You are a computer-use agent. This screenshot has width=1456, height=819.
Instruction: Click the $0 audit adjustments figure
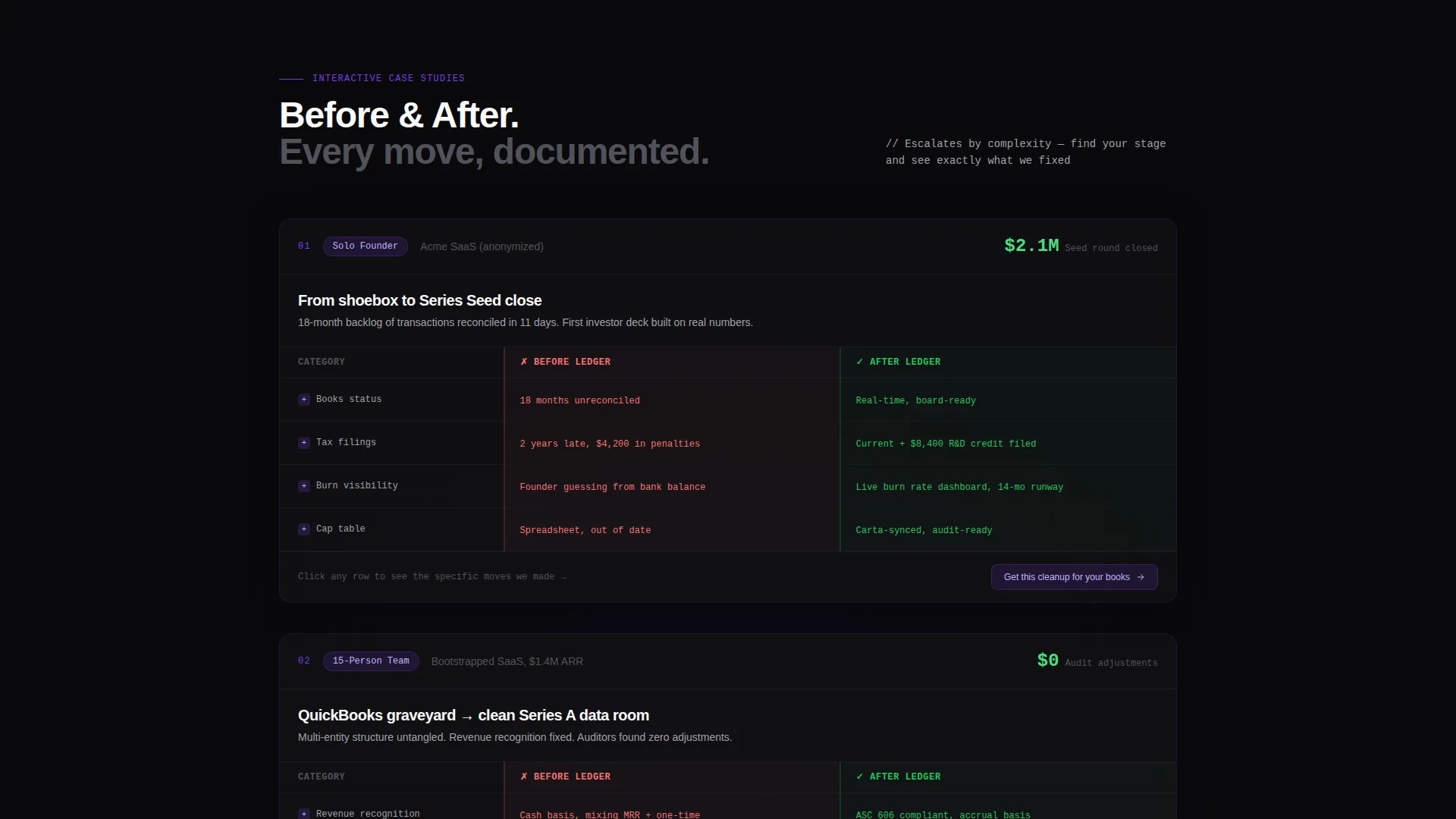tap(1047, 661)
